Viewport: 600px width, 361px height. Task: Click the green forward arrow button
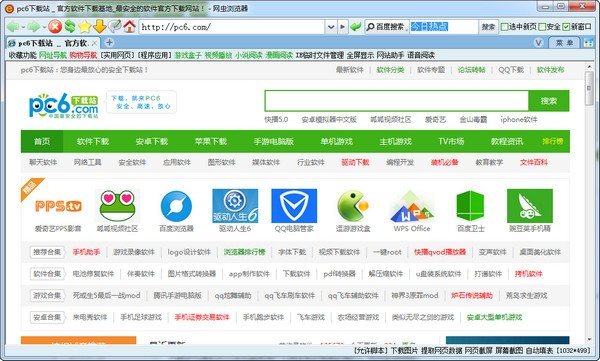[34, 27]
